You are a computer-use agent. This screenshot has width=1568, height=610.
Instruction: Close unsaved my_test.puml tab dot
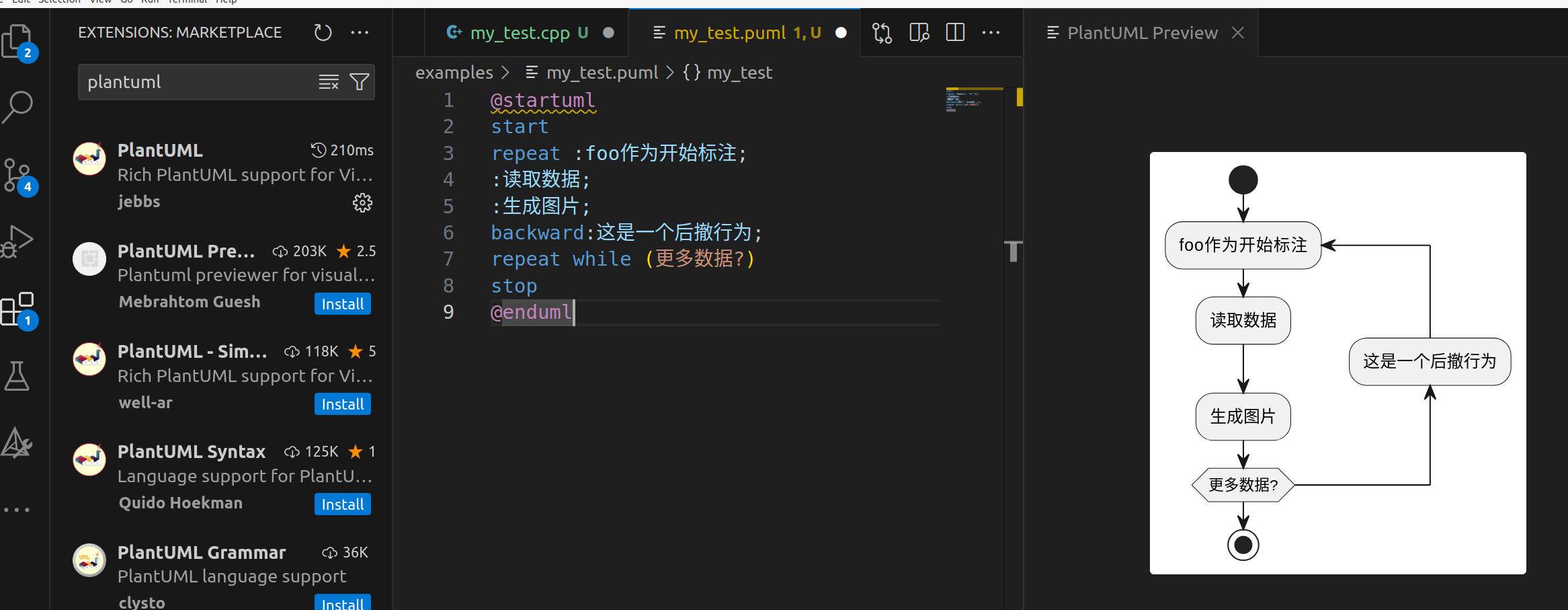pos(841,32)
